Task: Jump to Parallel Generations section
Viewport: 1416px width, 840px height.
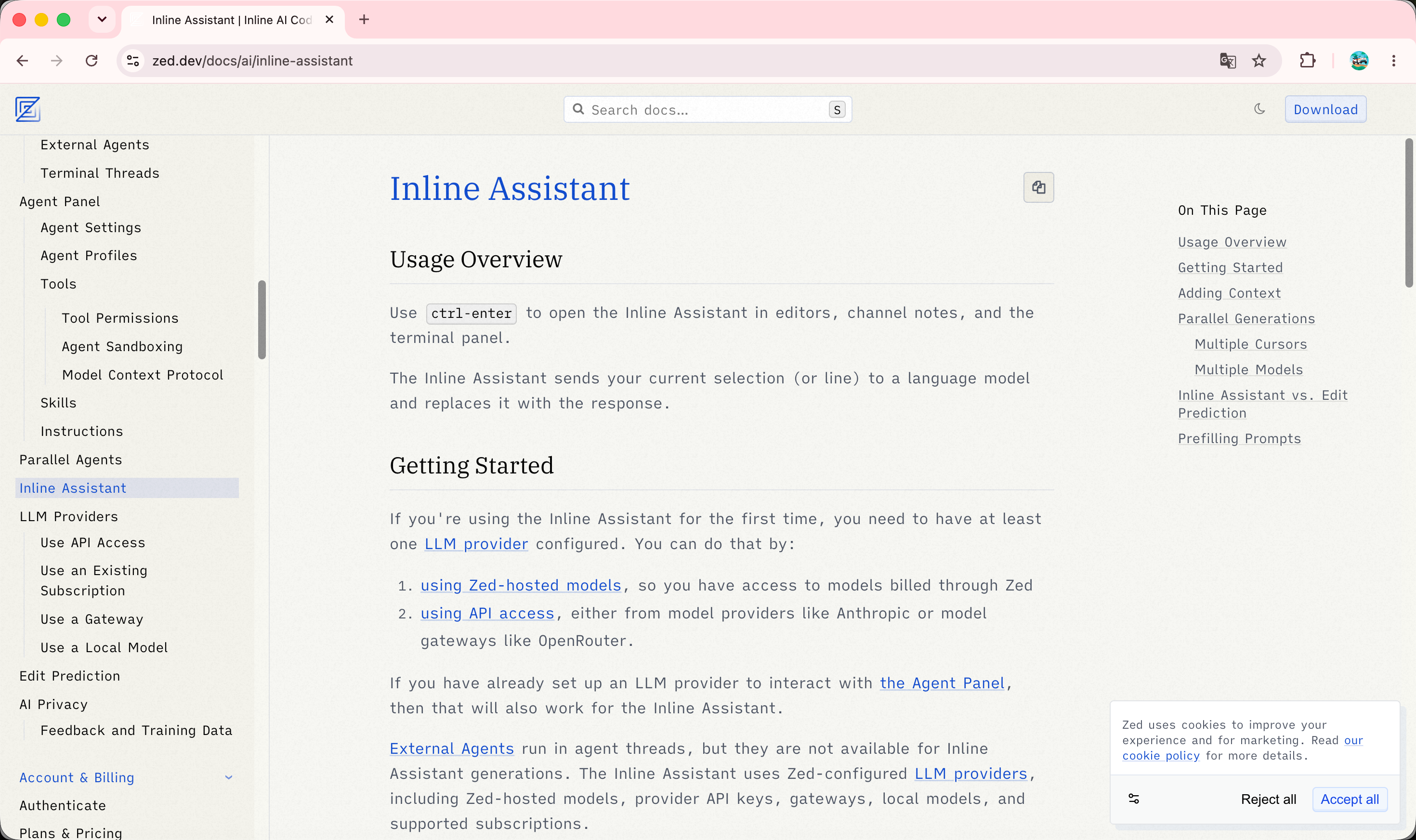Action: (1246, 319)
